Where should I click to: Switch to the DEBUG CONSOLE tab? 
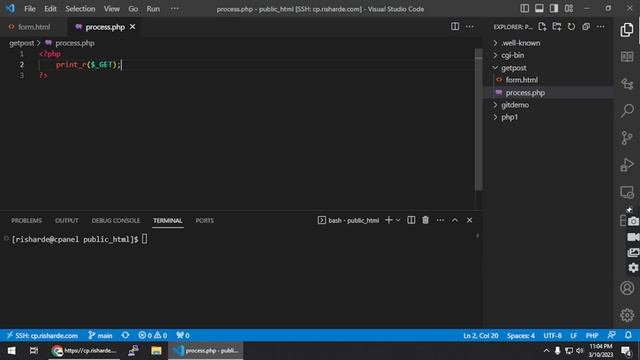point(116,220)
